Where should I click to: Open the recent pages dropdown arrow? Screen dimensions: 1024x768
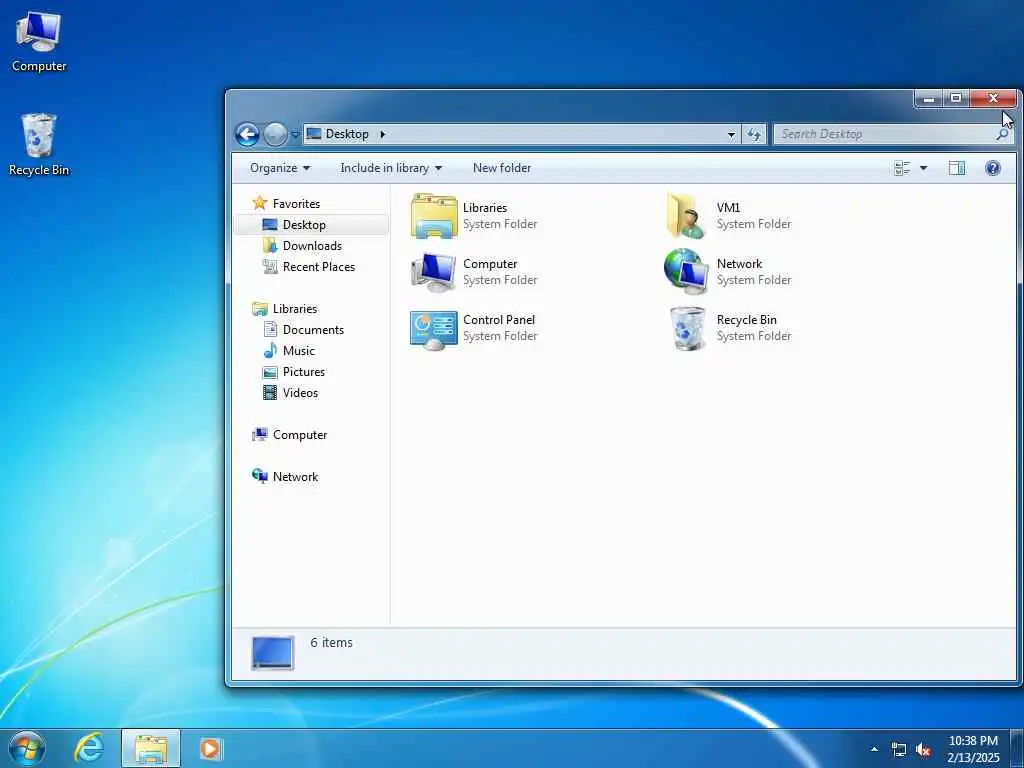tap(295, 135)
